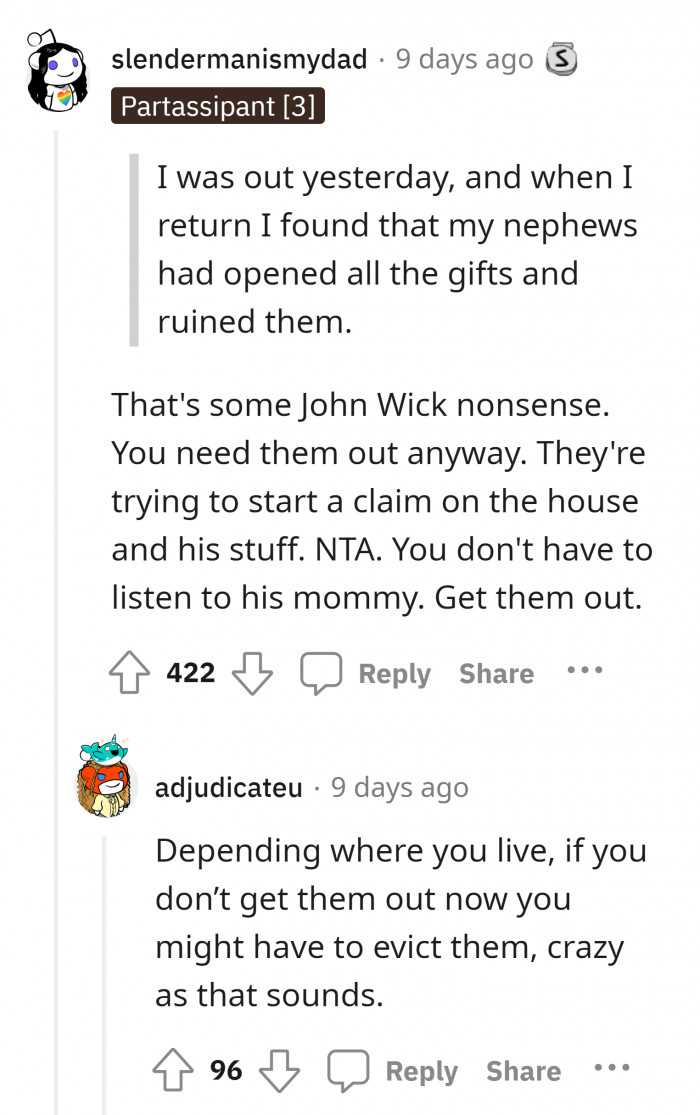Reply to slendermanismydad's comment

click(x=394, y=674)
